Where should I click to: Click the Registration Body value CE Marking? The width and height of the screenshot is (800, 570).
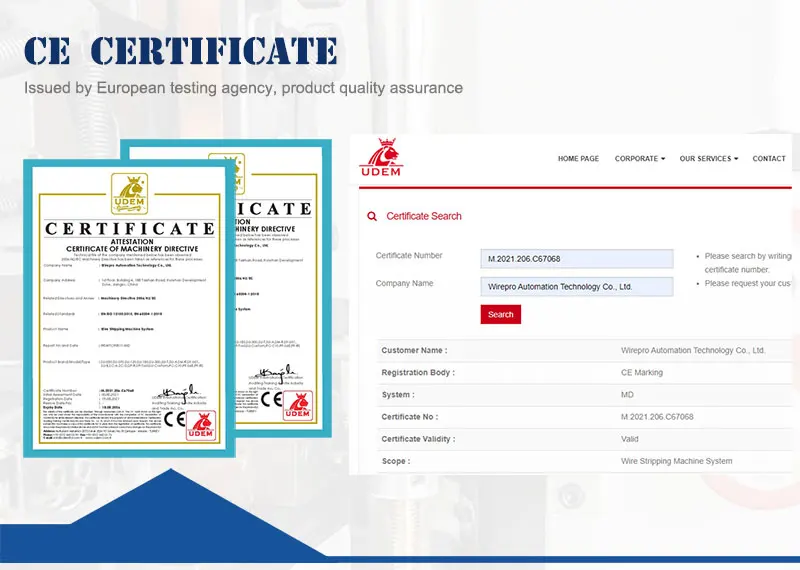642,373
